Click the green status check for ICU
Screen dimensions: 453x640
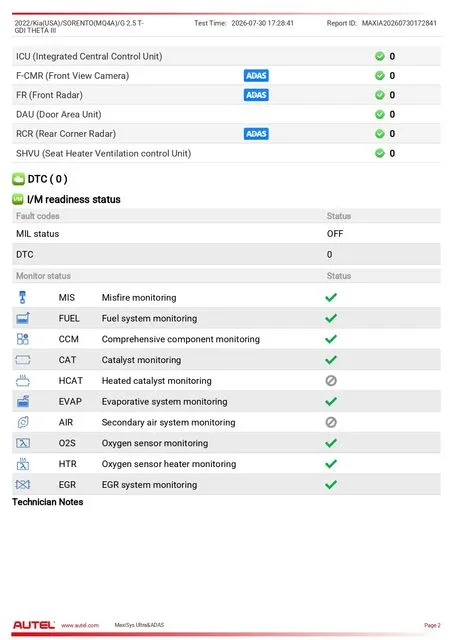click(380, 56)
